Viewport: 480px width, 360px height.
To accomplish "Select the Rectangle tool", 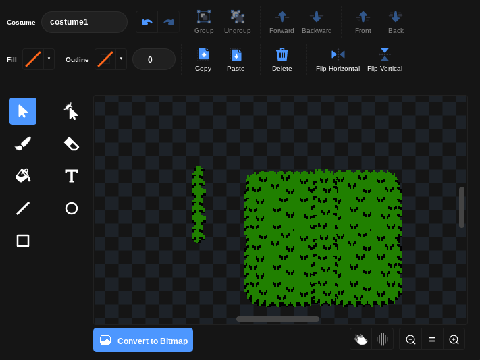I will pyautogui.click(x=23, y=241).
